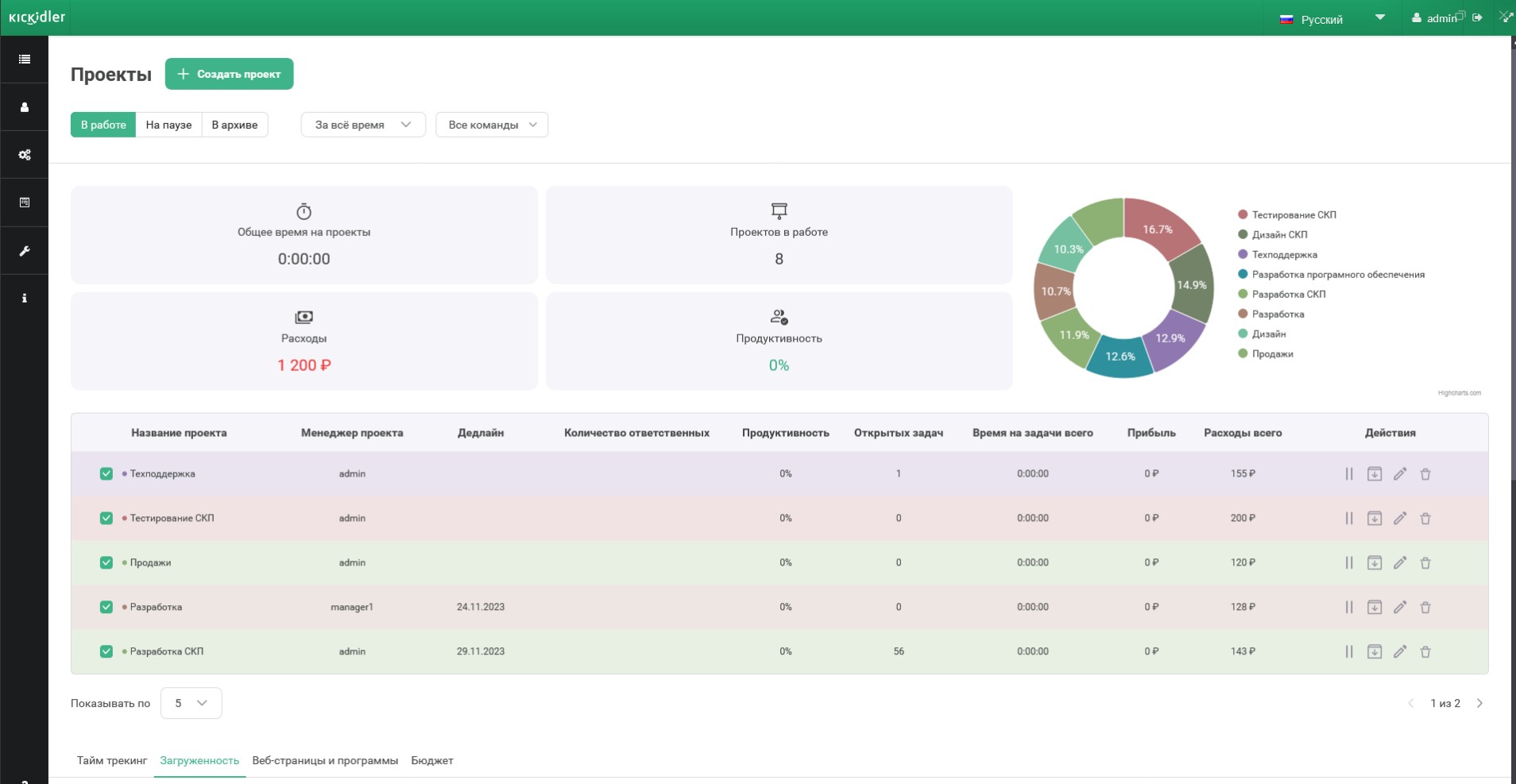Image resolution: width=1516 pixels, height=784 pixels.
Task: Click the Создать проект button
Action: pos(229,74)
